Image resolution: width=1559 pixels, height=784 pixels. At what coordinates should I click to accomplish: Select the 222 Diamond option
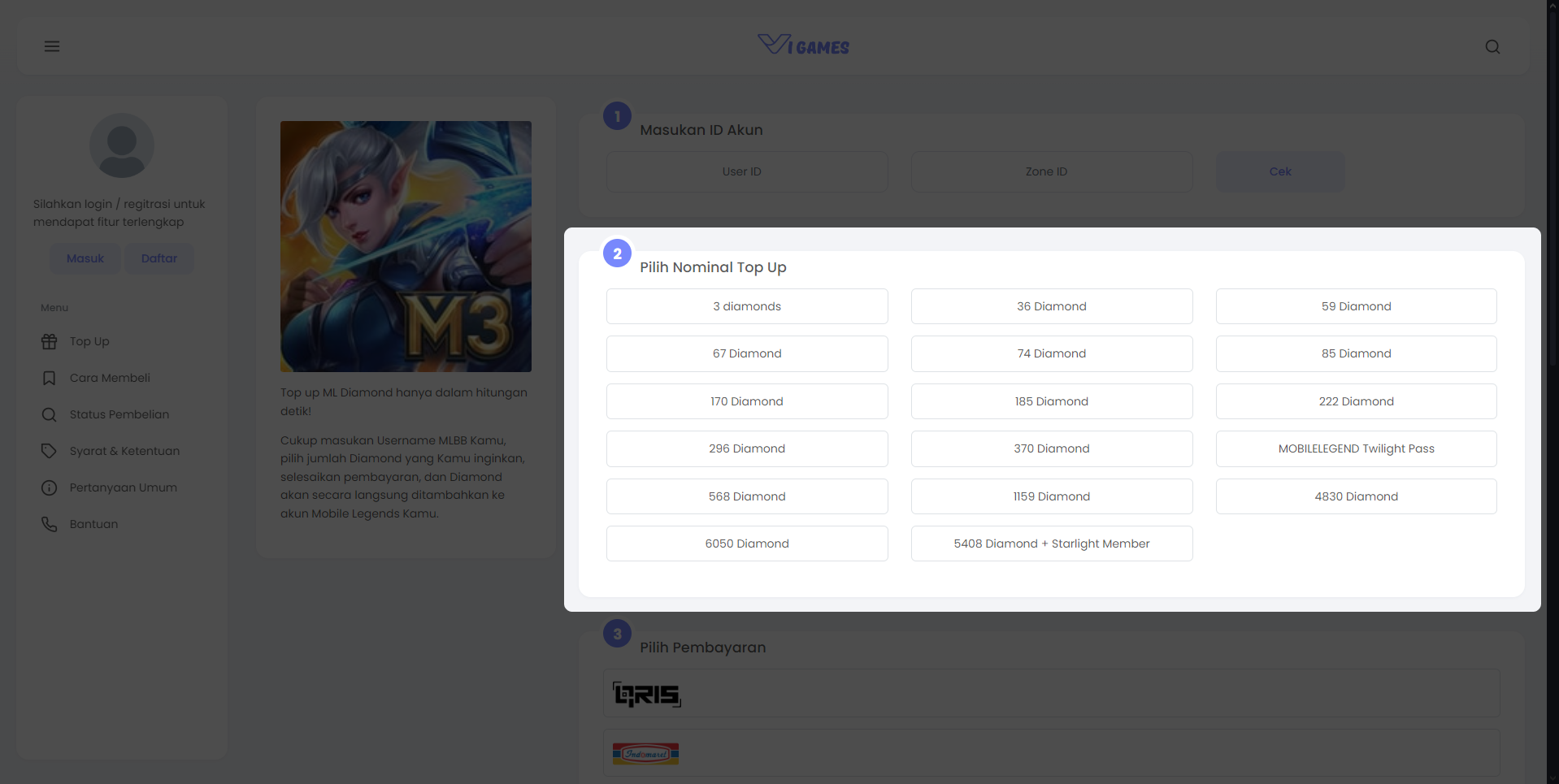(x=1357, y=401)
